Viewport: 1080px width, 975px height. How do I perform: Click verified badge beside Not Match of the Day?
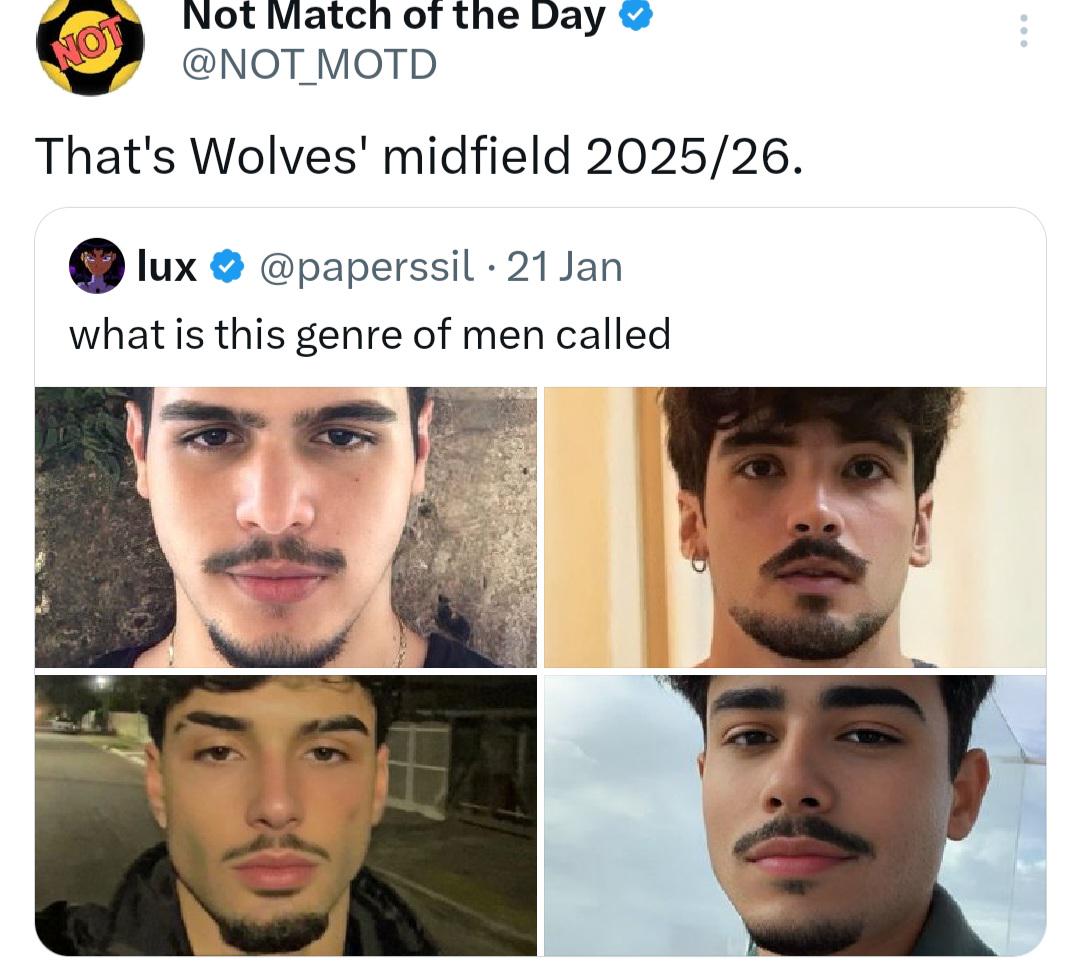coord(638,14)
